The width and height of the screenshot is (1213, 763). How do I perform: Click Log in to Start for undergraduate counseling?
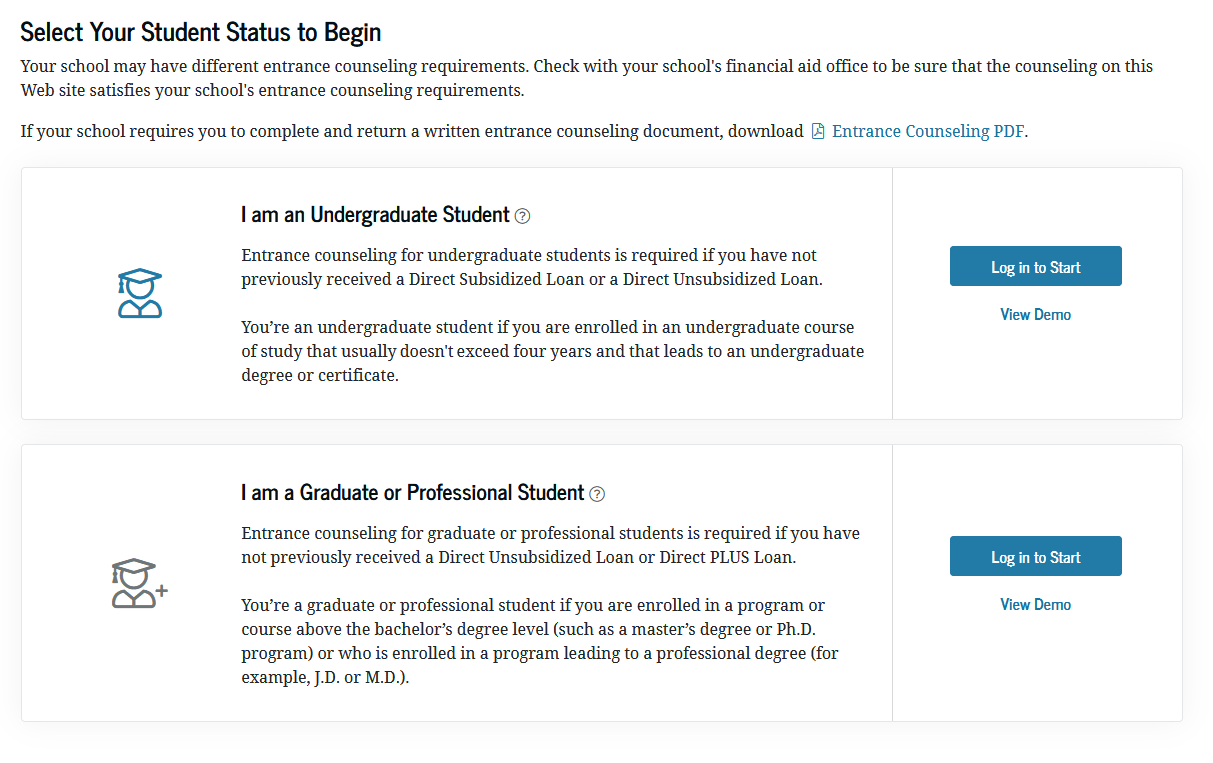(1035, 266)
